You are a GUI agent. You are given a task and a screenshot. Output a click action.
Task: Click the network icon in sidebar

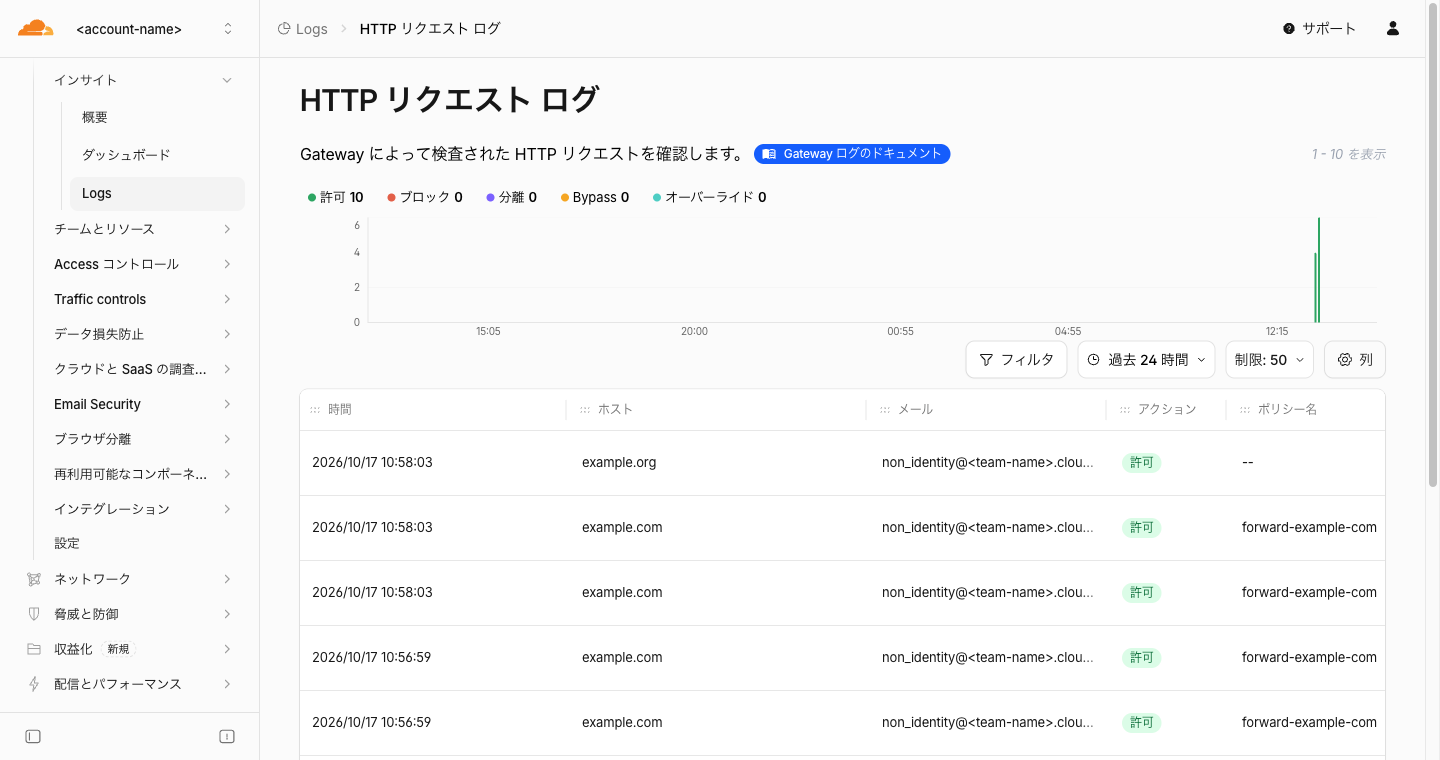34,579
